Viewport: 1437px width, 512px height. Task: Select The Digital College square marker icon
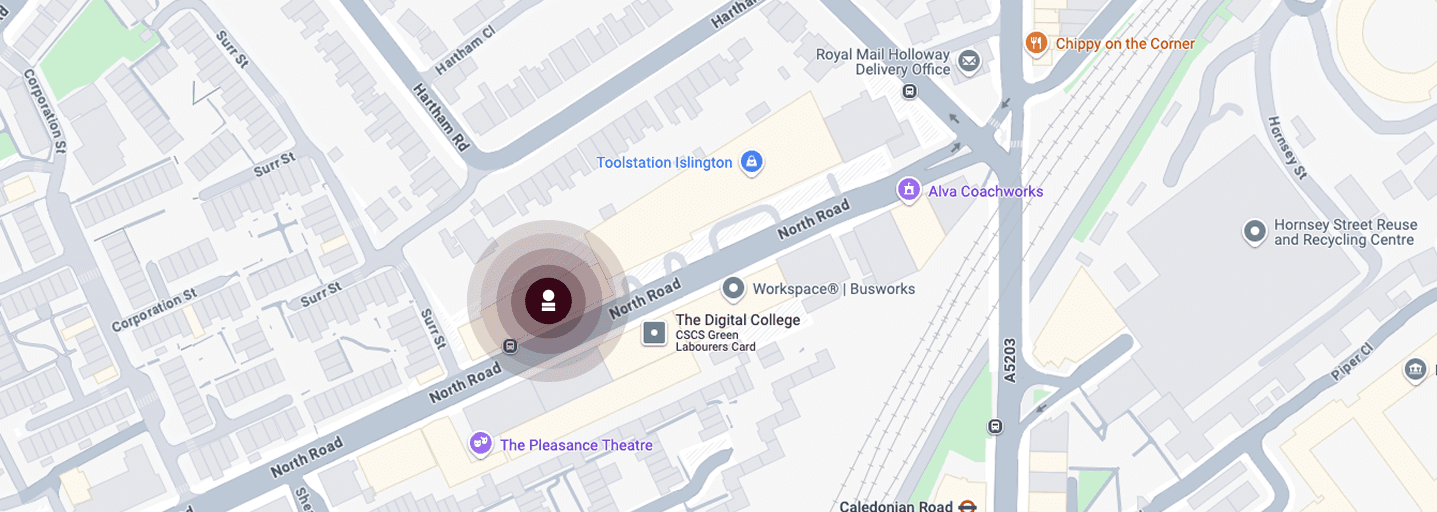pyautogui.click(x=654, y=332)
